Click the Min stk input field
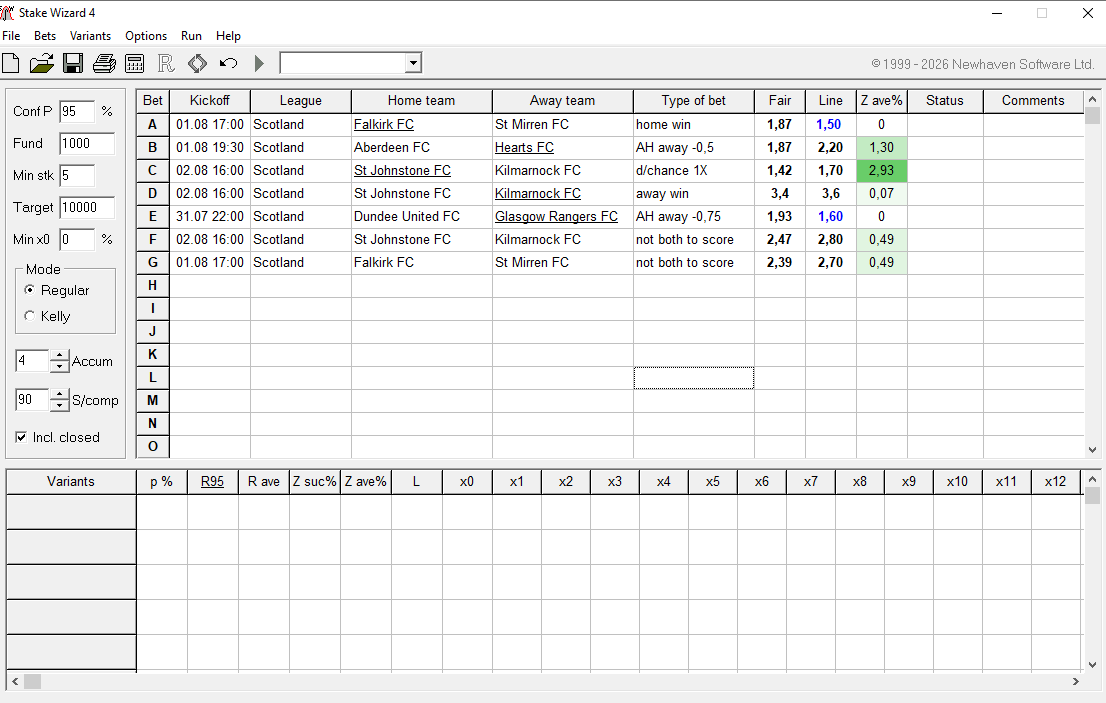1106x703 pixels. coord(77,176)
